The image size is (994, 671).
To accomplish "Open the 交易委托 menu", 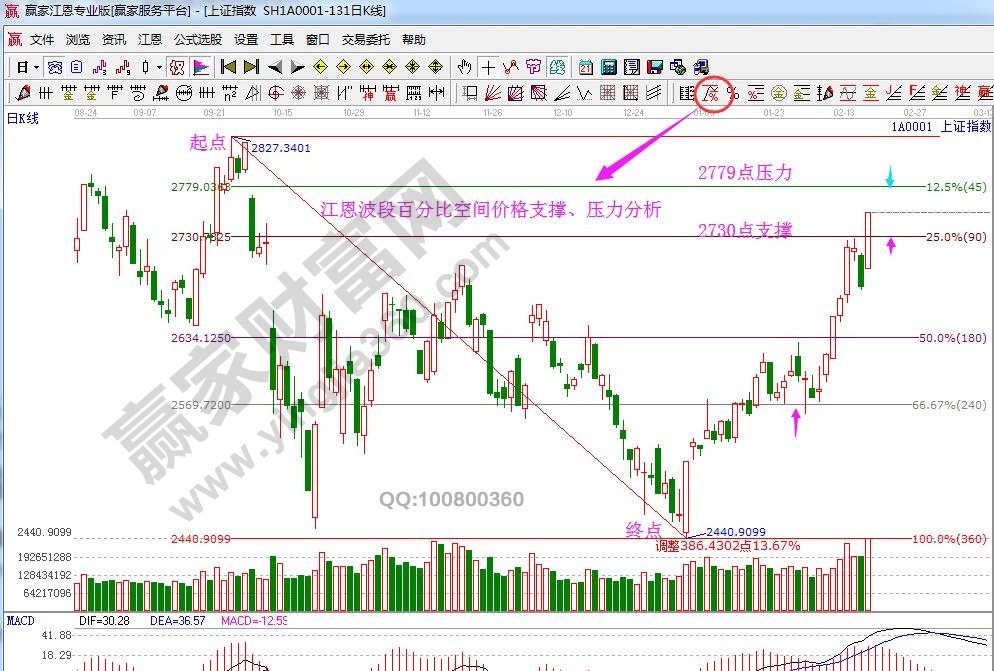I will [361, 40].
